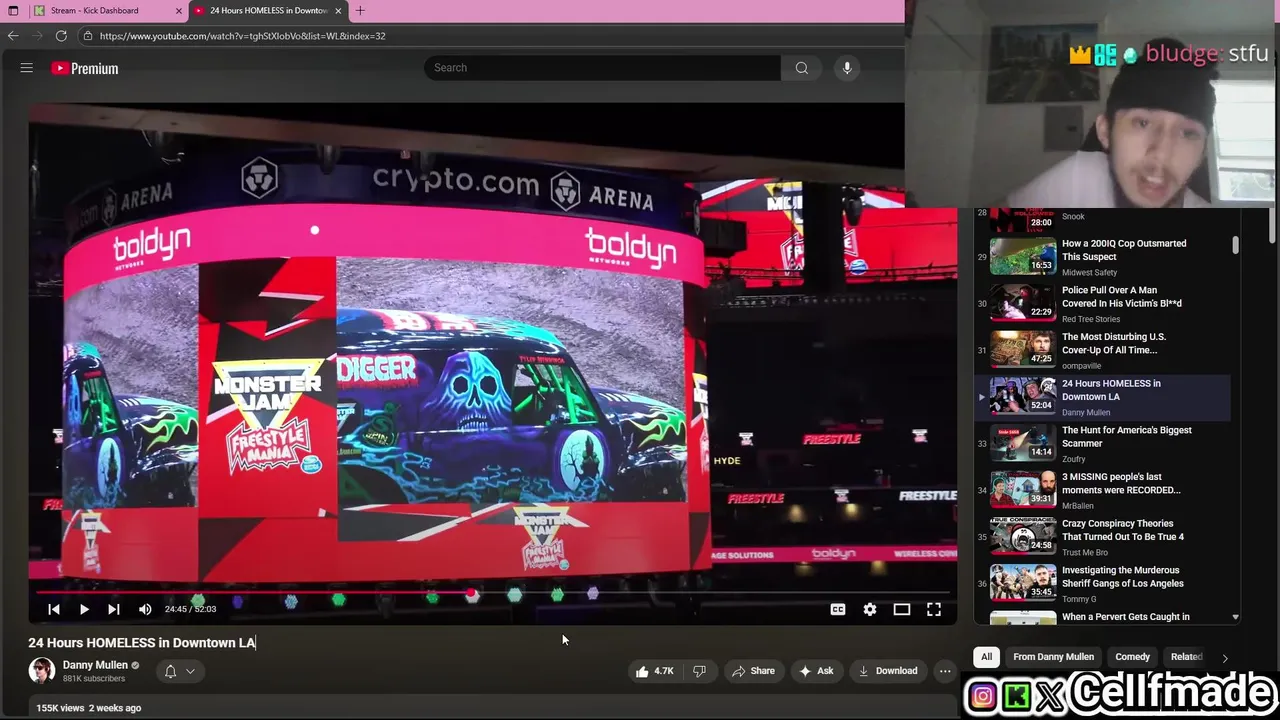1280x720 pixels.
Task: Click the browser address bar URL
Action: click(242, 36)
